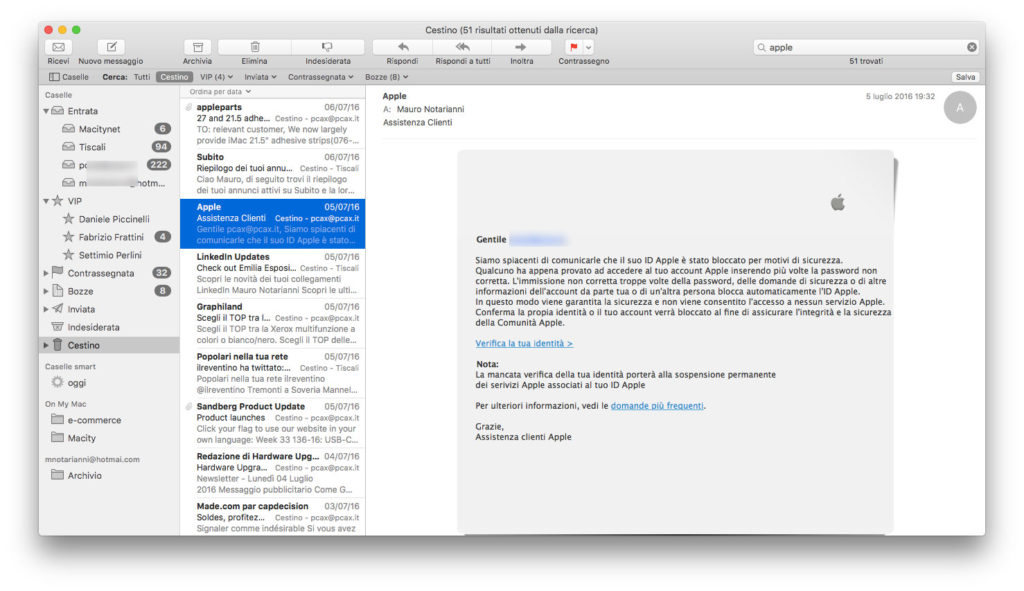This screenshot has width=1024, height=591.
Task: Open the Made.com par capdecision email
Action: [273, 518]
